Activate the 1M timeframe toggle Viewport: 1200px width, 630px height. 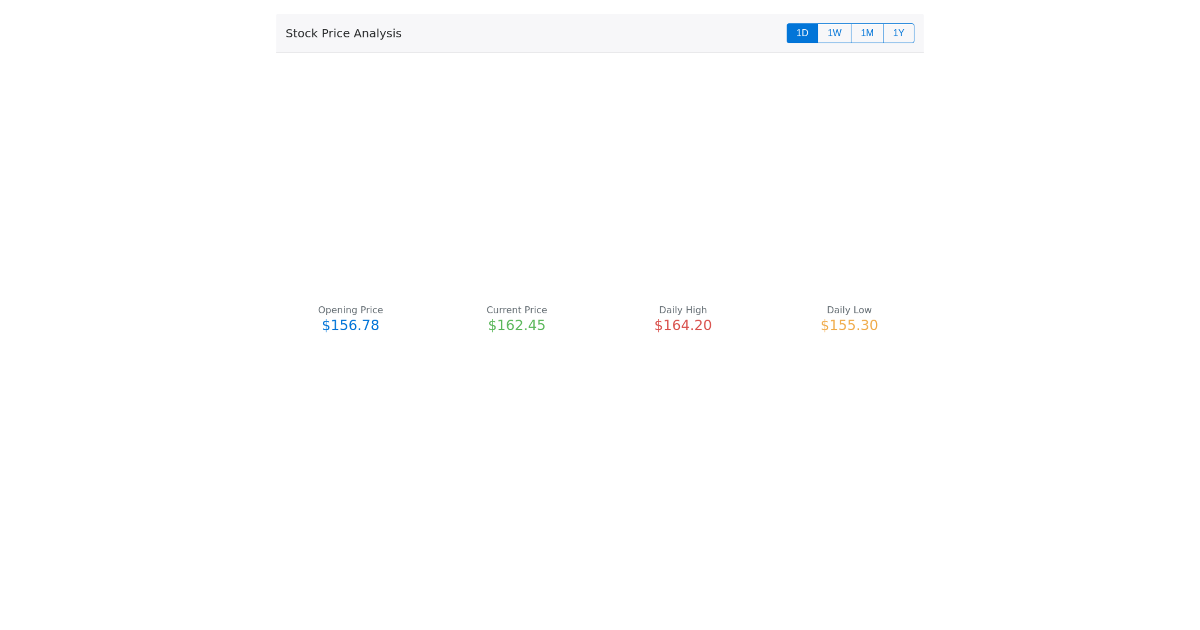pyautogui.click(x=867, y=33)
